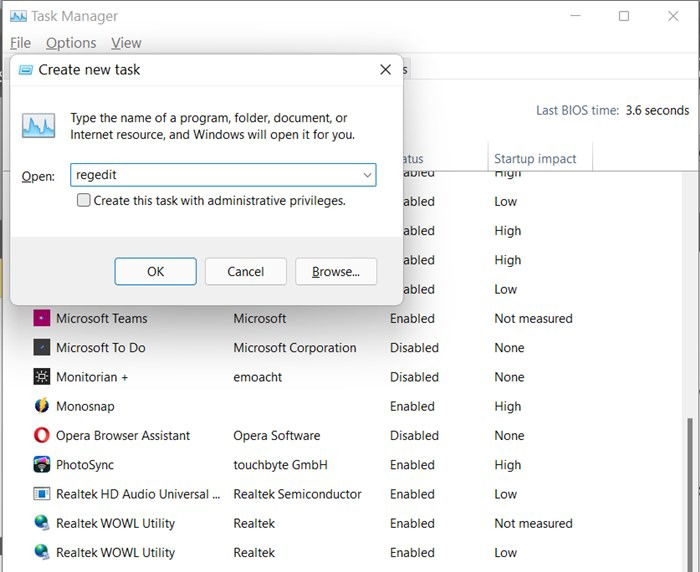Click publisher cell emoacht
This screenshot has width=700, height=572.
click(258, 377)
